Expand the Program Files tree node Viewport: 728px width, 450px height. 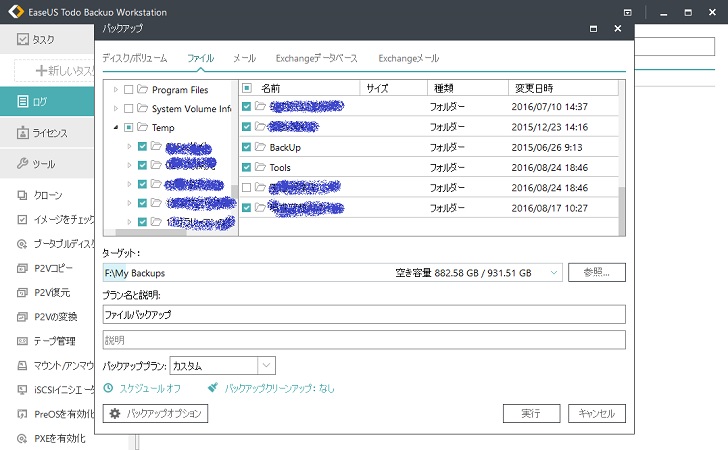(116, 90)
